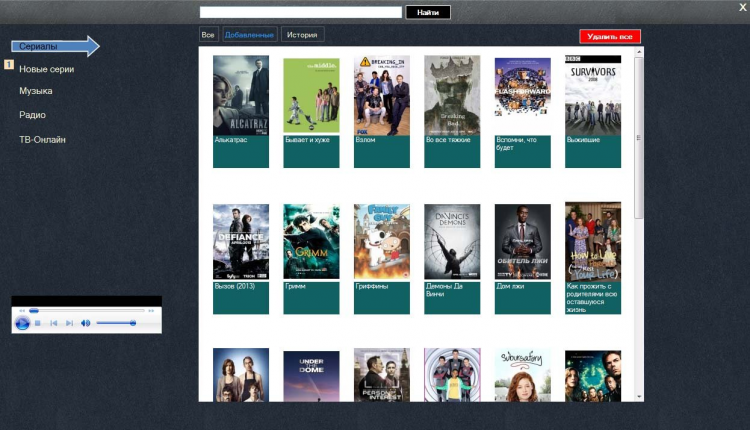The image size is (750, 430).
Task: Open the Defiance poster
Action: coord(241,242)
